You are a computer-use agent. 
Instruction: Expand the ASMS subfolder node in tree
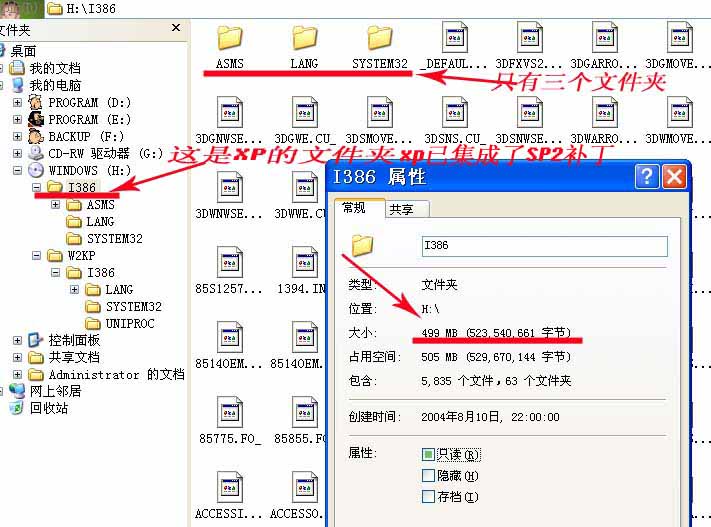[x=55, y=205]
